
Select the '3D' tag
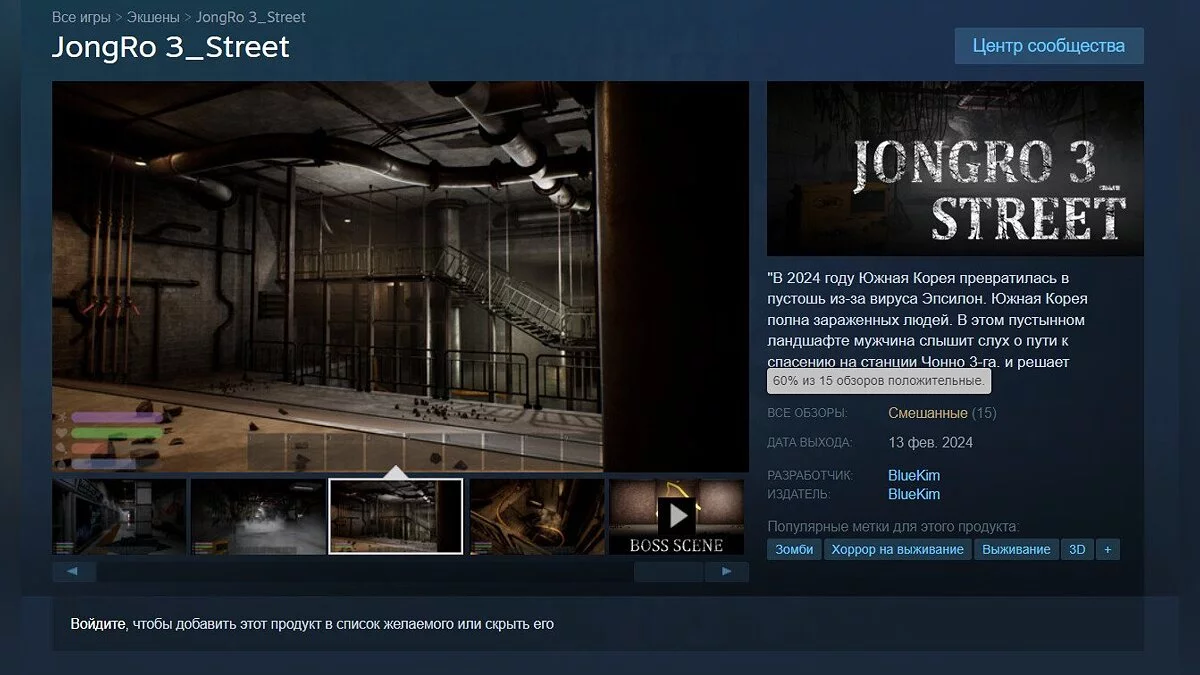1077,549
